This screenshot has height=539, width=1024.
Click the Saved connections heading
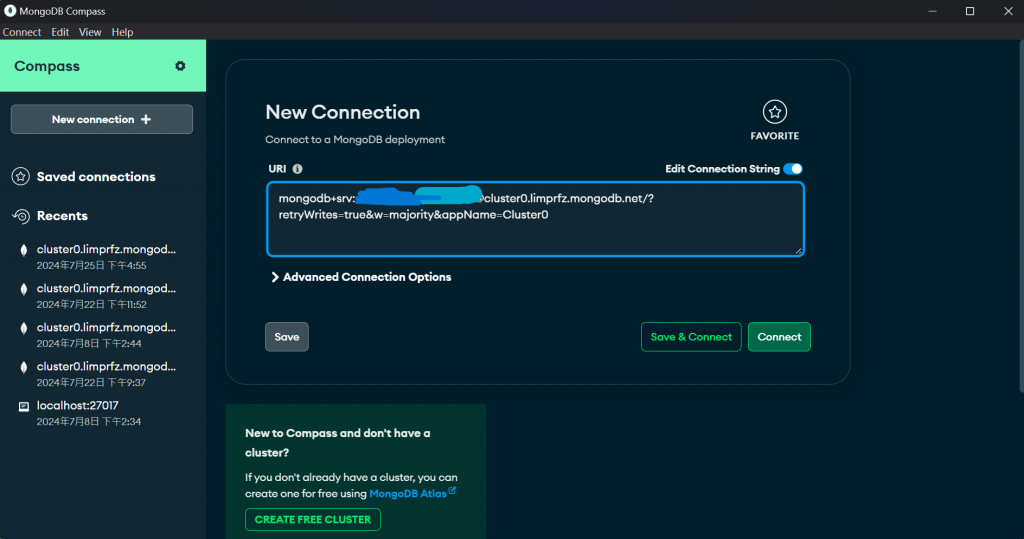[96, 176]
